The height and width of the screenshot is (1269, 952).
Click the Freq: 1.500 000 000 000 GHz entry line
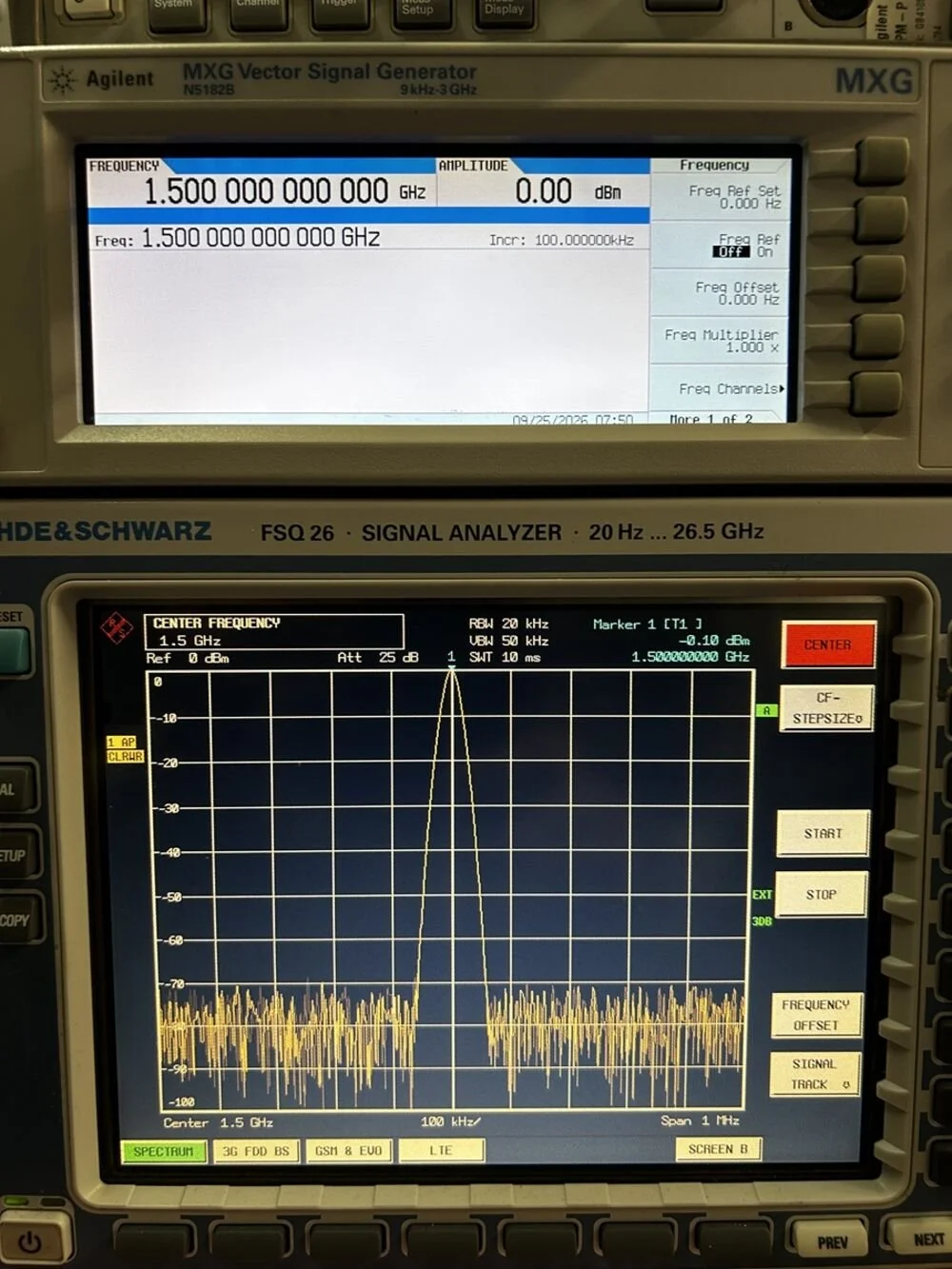tap(238, 238)
